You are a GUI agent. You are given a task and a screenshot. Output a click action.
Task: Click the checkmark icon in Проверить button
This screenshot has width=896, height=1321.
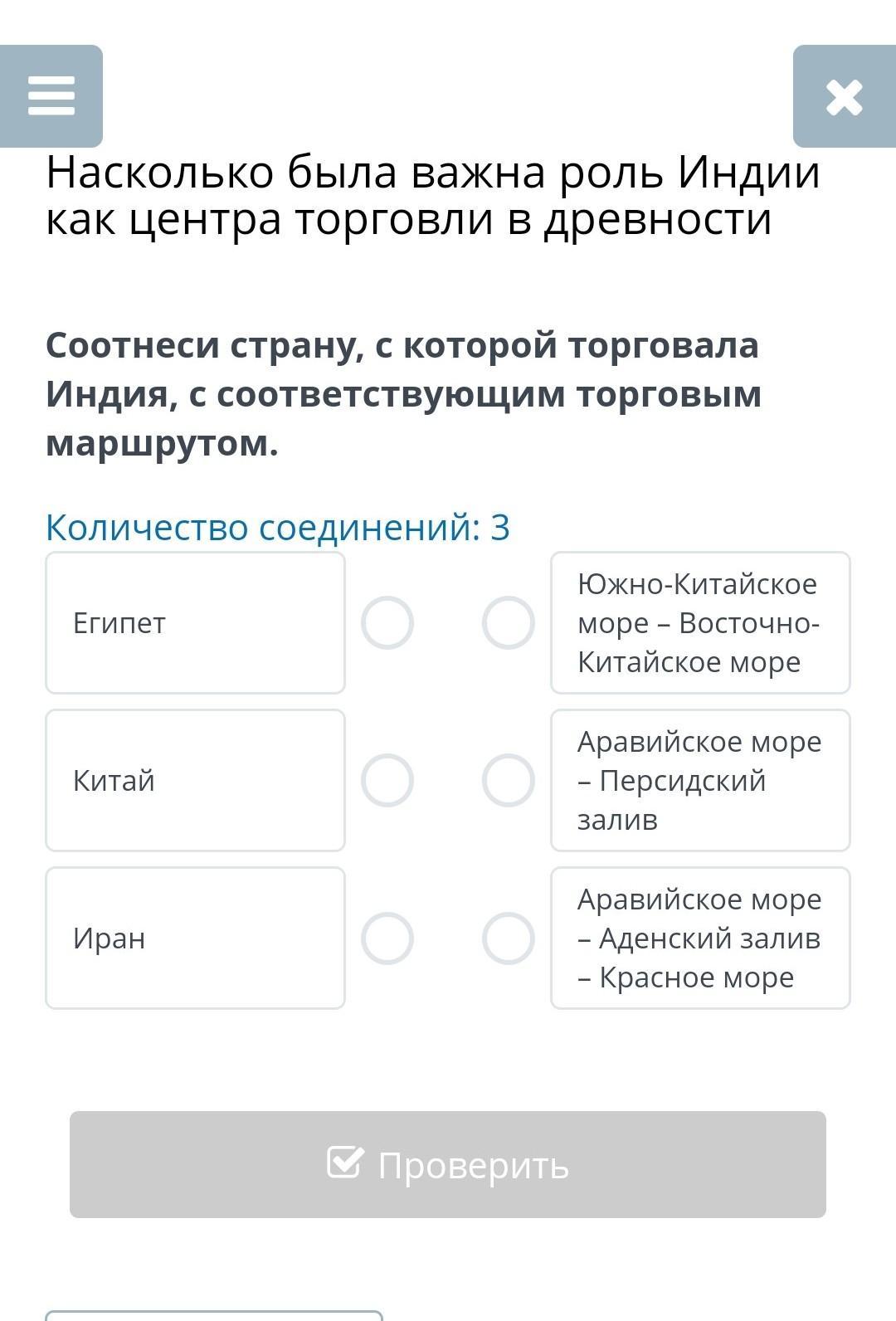[345, 1163]
